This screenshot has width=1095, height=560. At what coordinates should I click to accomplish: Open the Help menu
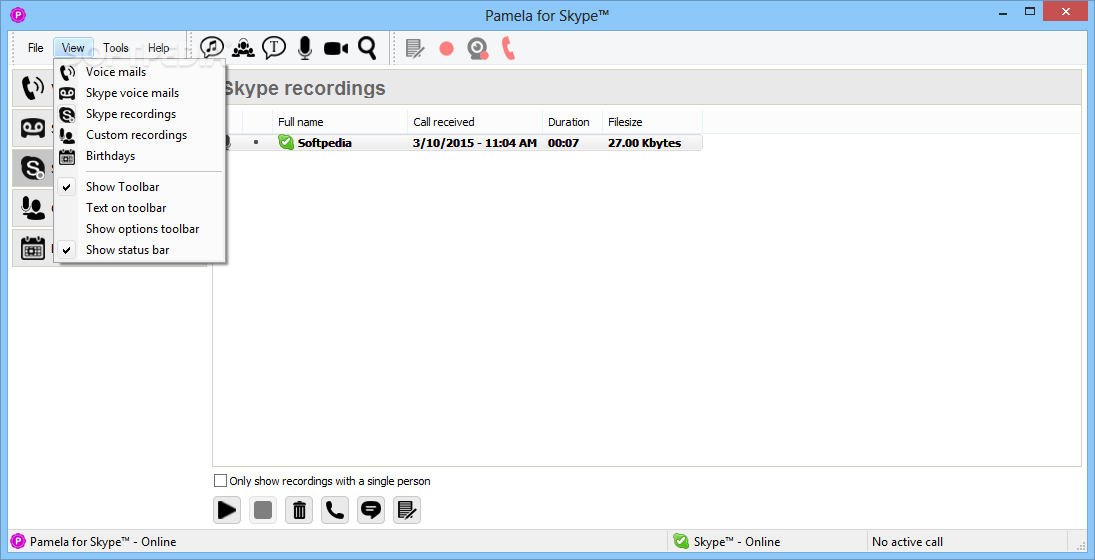coord(159,48)
